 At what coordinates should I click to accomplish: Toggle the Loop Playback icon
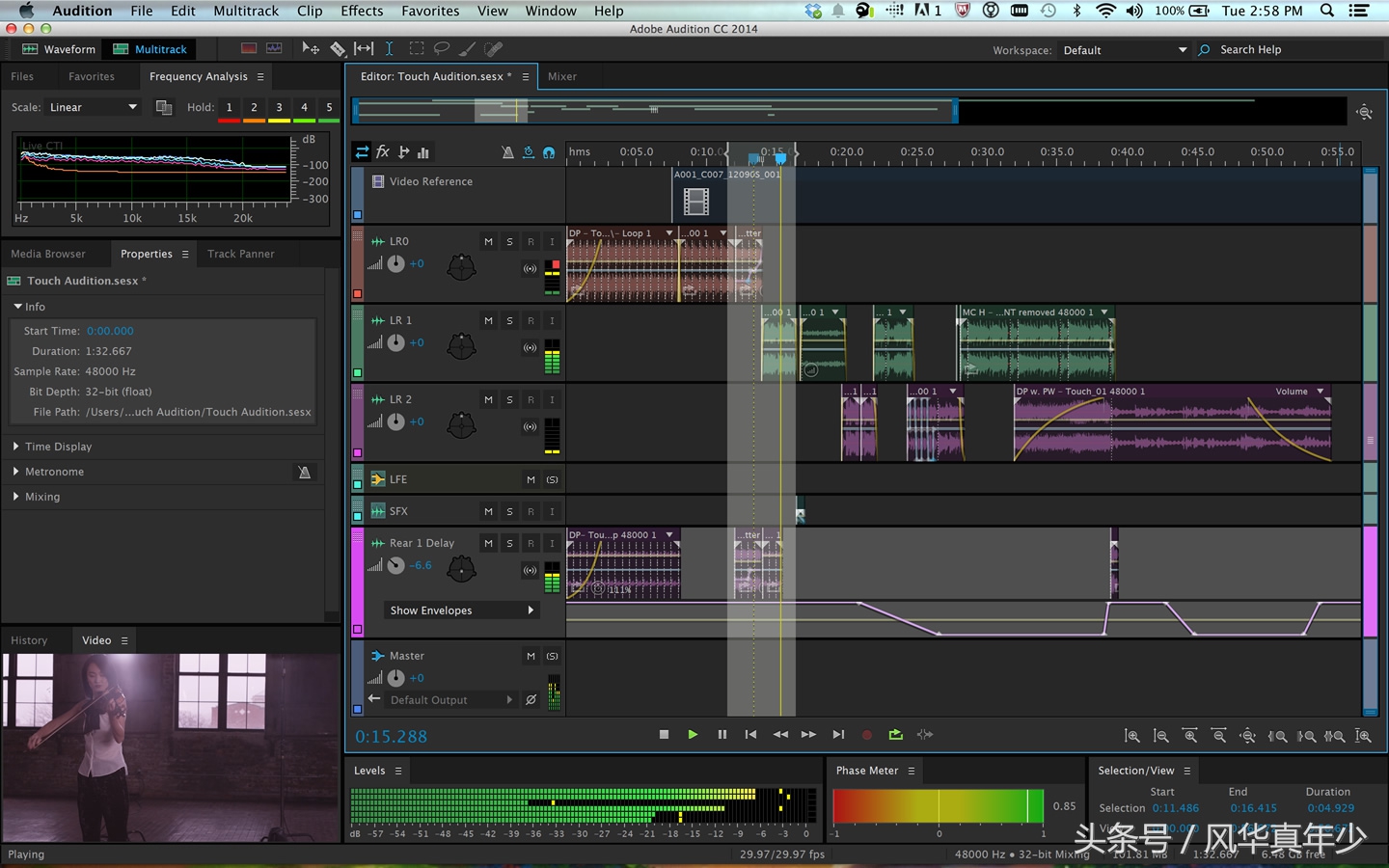coord(895,735)
